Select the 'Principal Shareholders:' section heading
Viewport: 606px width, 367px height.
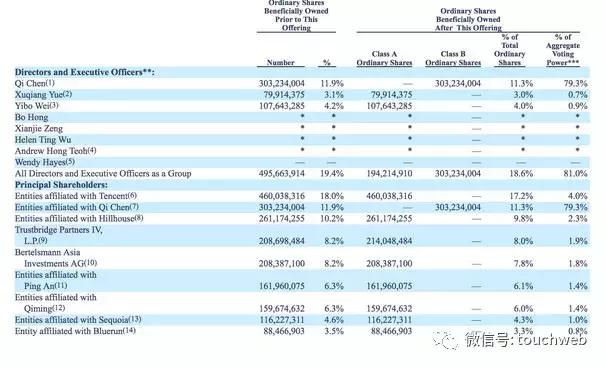tap(61, 185)
